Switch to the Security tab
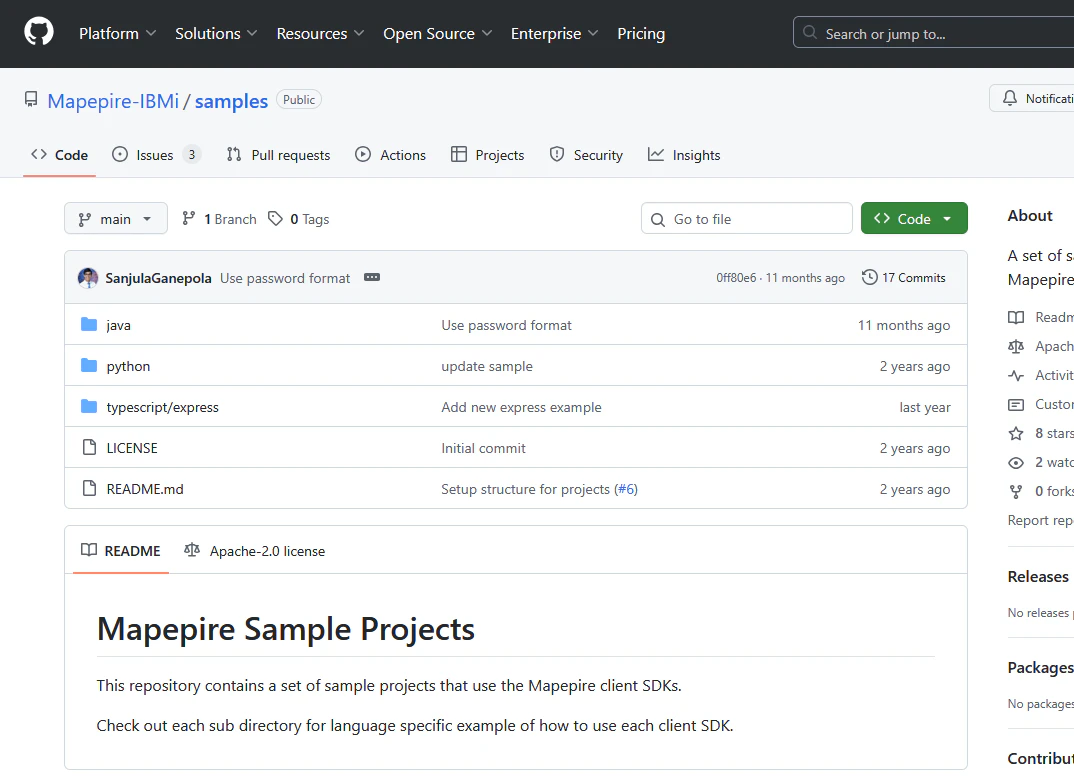Image resolution: width=1074 pixels, height=784 pixels. tap(586, 155)
